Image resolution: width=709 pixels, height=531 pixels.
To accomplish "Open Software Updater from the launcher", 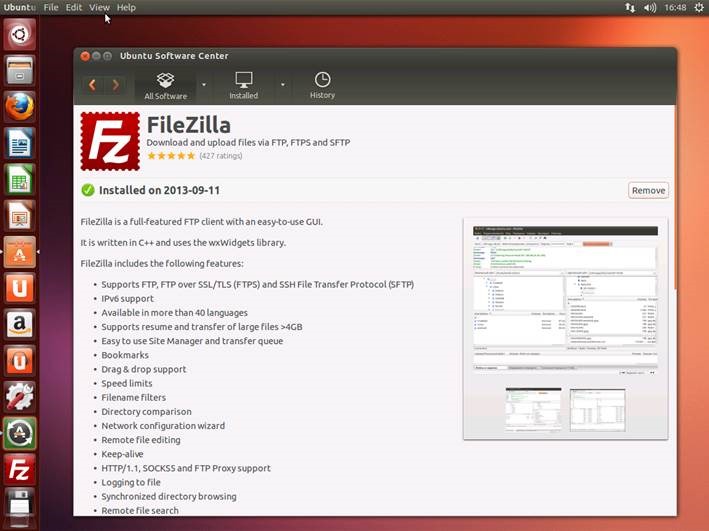I will coord(19,433).
